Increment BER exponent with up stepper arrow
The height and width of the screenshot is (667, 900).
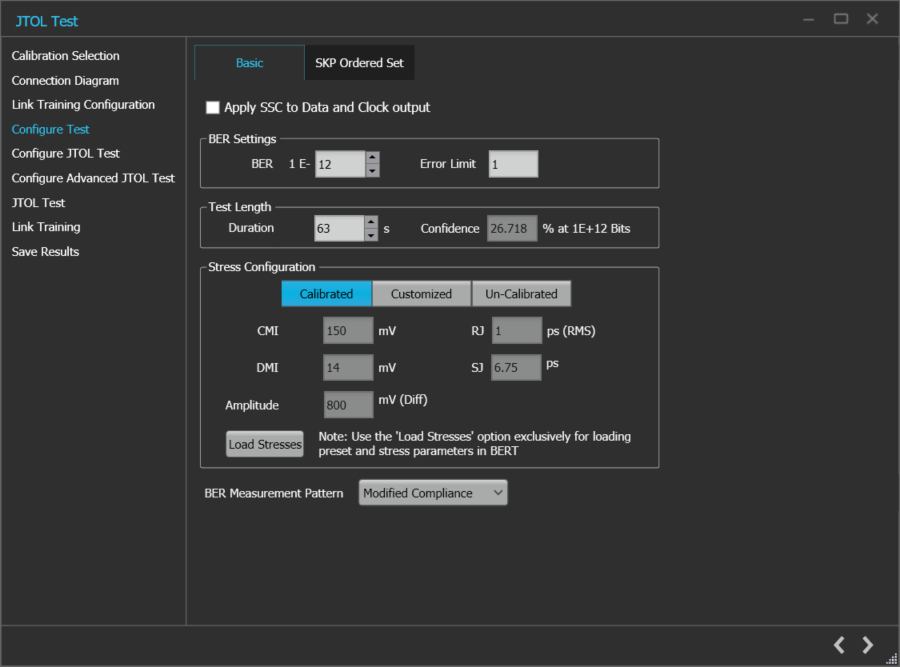[x=370, y=158]
